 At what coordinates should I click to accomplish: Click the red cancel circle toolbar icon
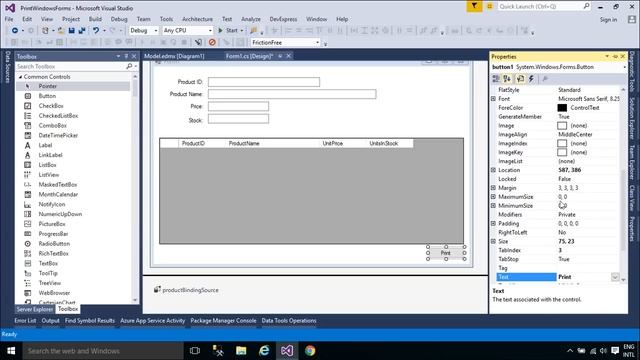coord(212,42)
